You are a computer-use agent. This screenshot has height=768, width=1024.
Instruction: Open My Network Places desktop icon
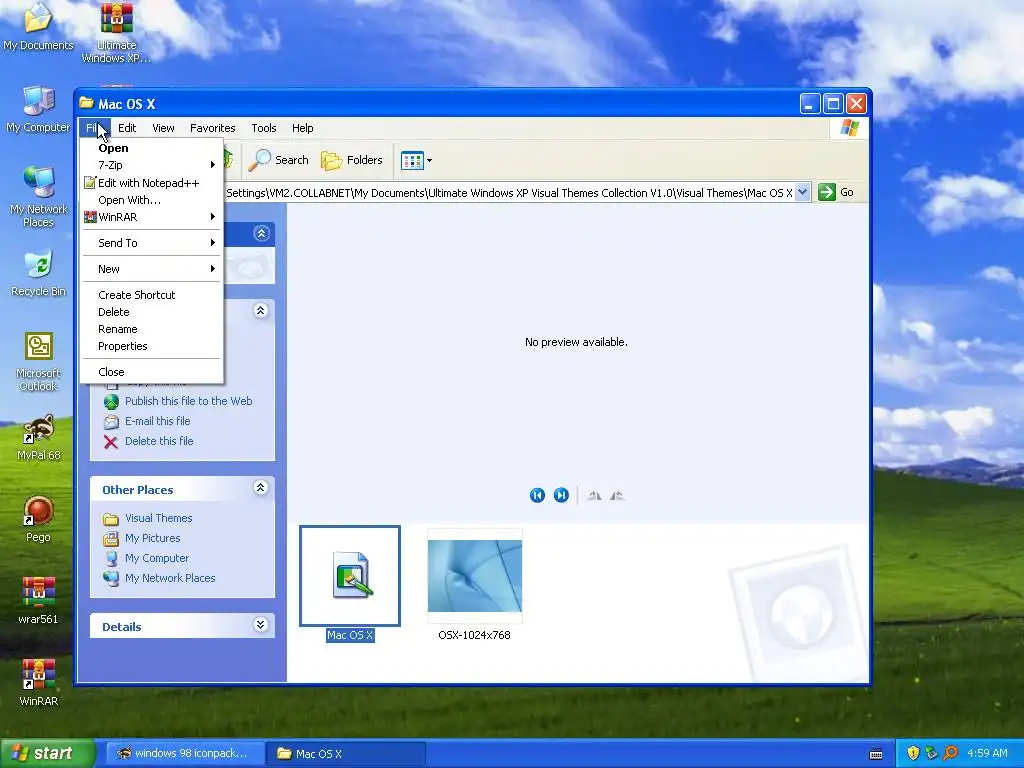(x=38, y=197)
